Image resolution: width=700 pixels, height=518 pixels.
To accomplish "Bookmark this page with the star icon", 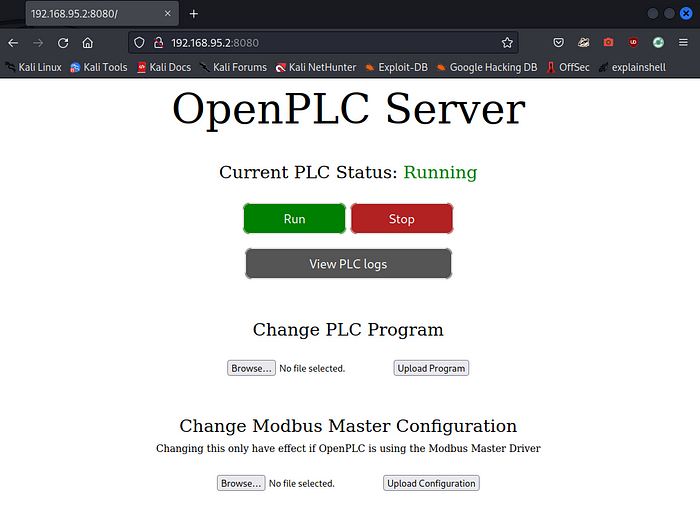I will [507, 43].
